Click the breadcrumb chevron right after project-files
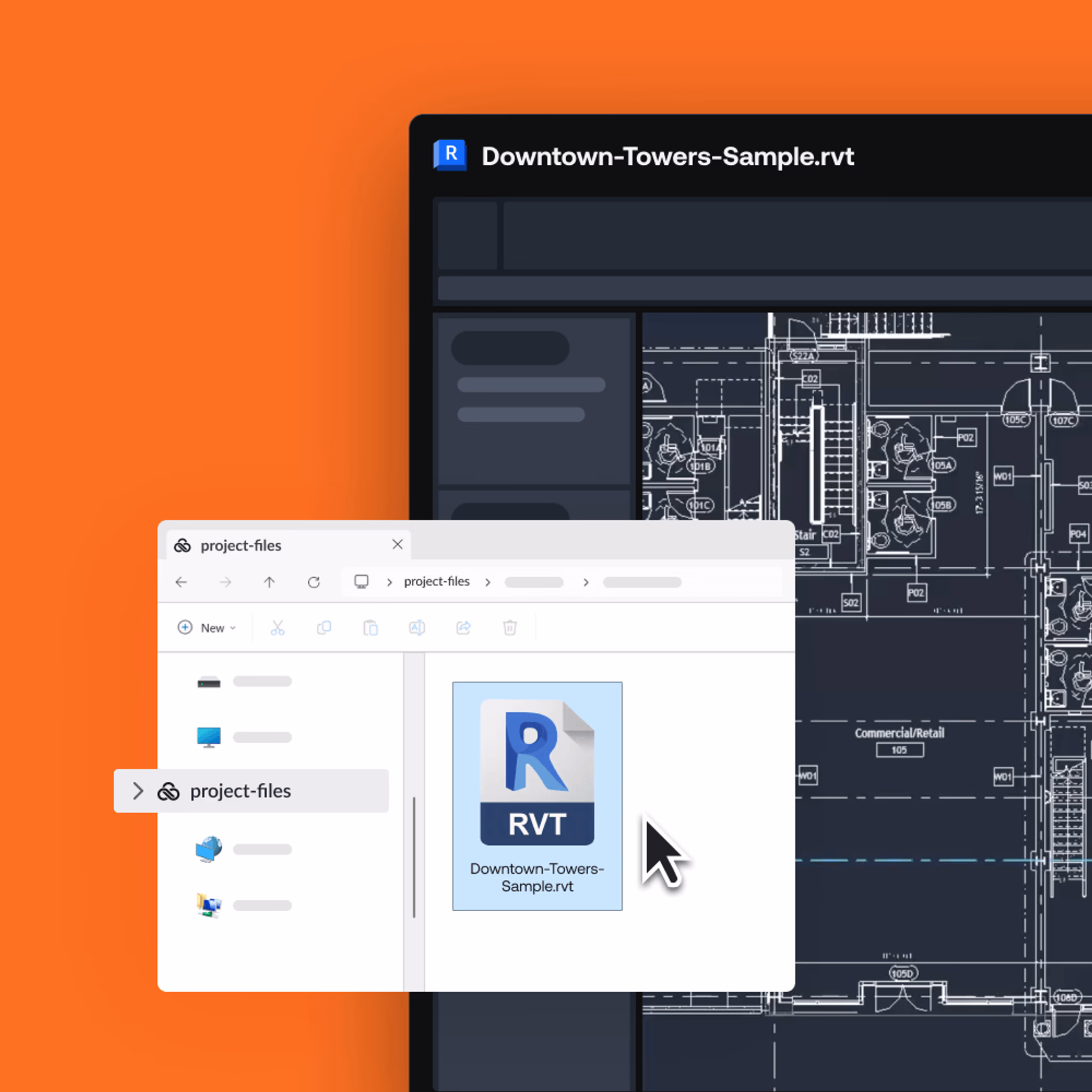1092x1092 pixels. tap(488, 582)
